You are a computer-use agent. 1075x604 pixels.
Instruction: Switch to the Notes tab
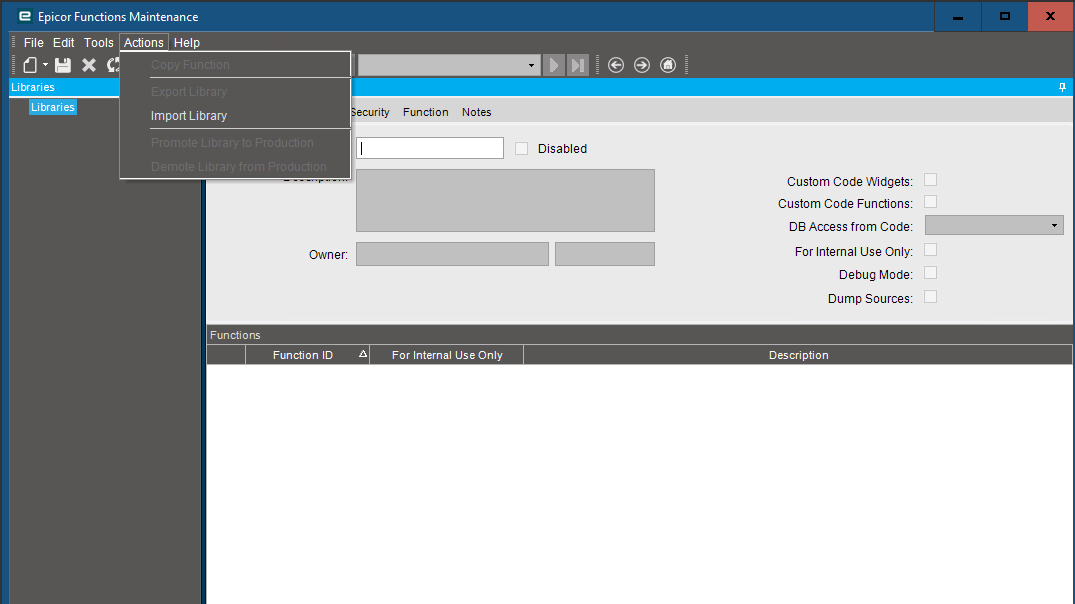click(x=476, y=112)
